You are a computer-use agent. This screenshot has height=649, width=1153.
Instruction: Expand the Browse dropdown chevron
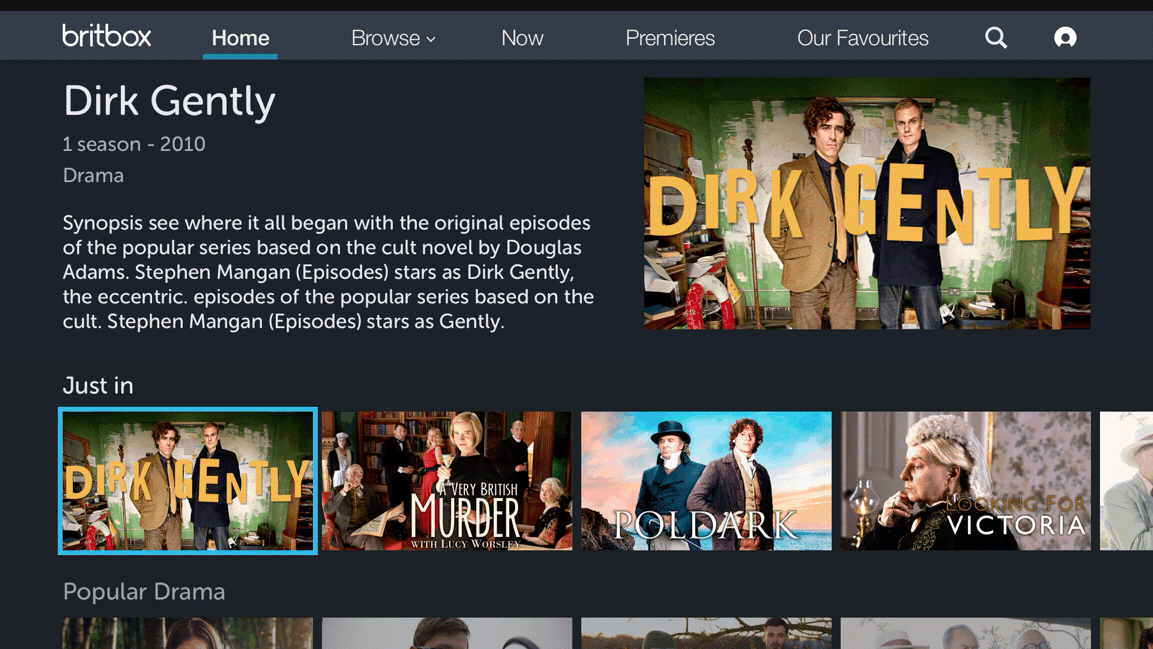point(431,40)
